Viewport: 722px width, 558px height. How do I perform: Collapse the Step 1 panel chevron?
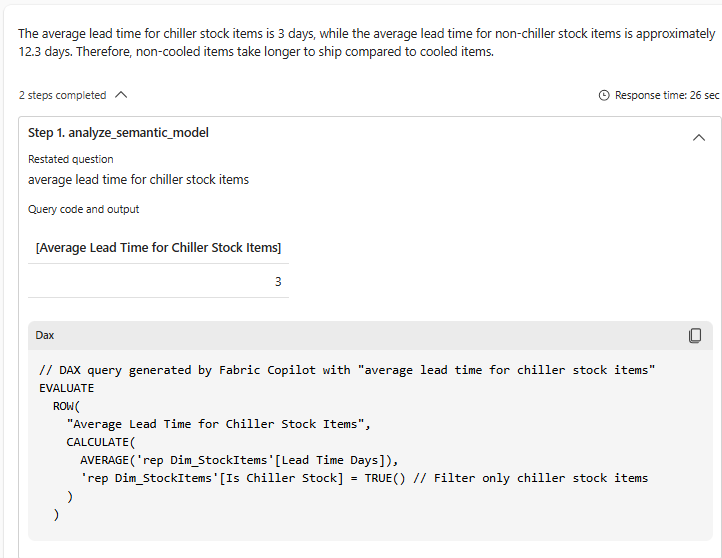(x=698, y=138)
